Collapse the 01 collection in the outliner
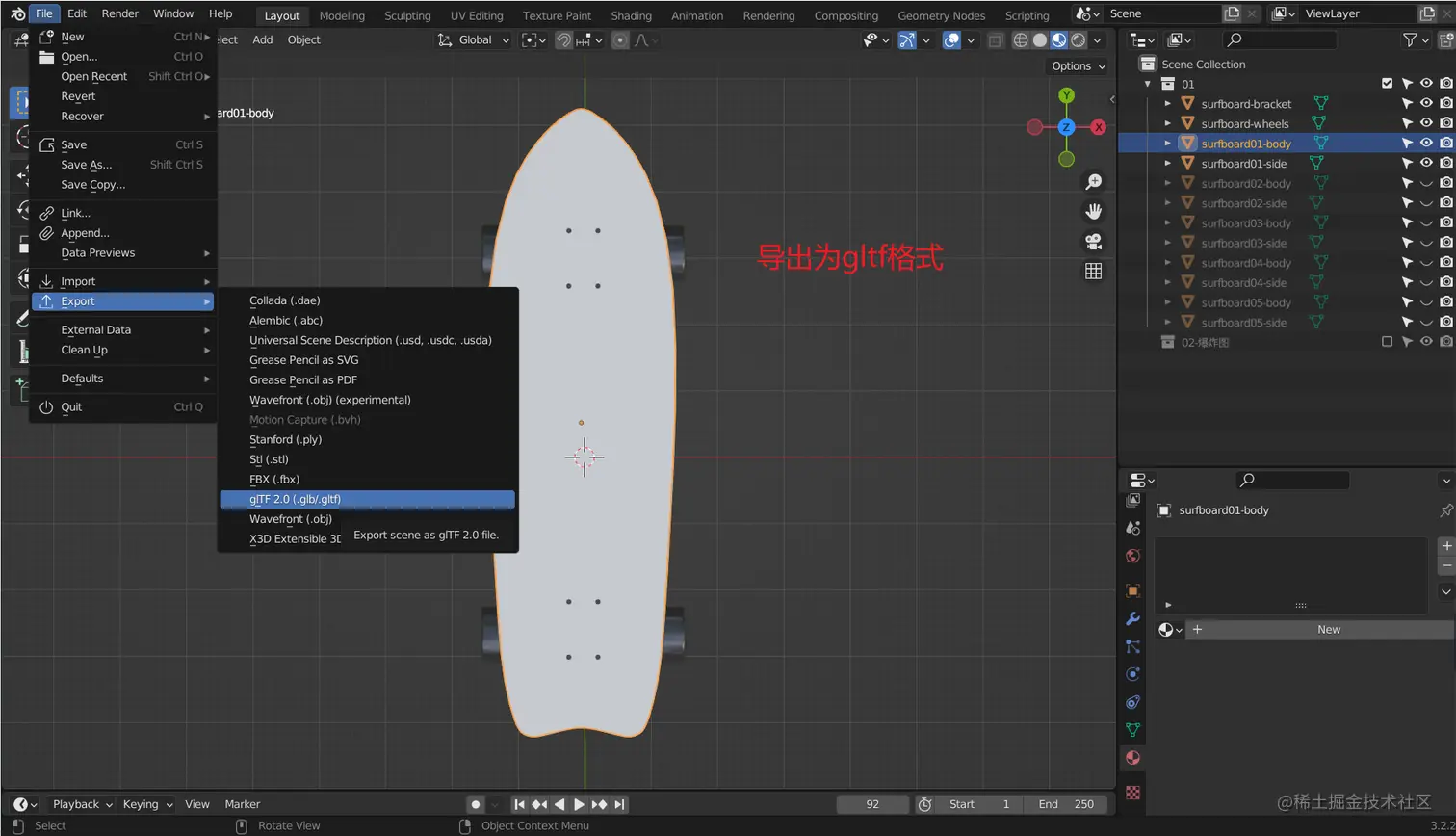1456x836 pixels. pos(1148,84)
